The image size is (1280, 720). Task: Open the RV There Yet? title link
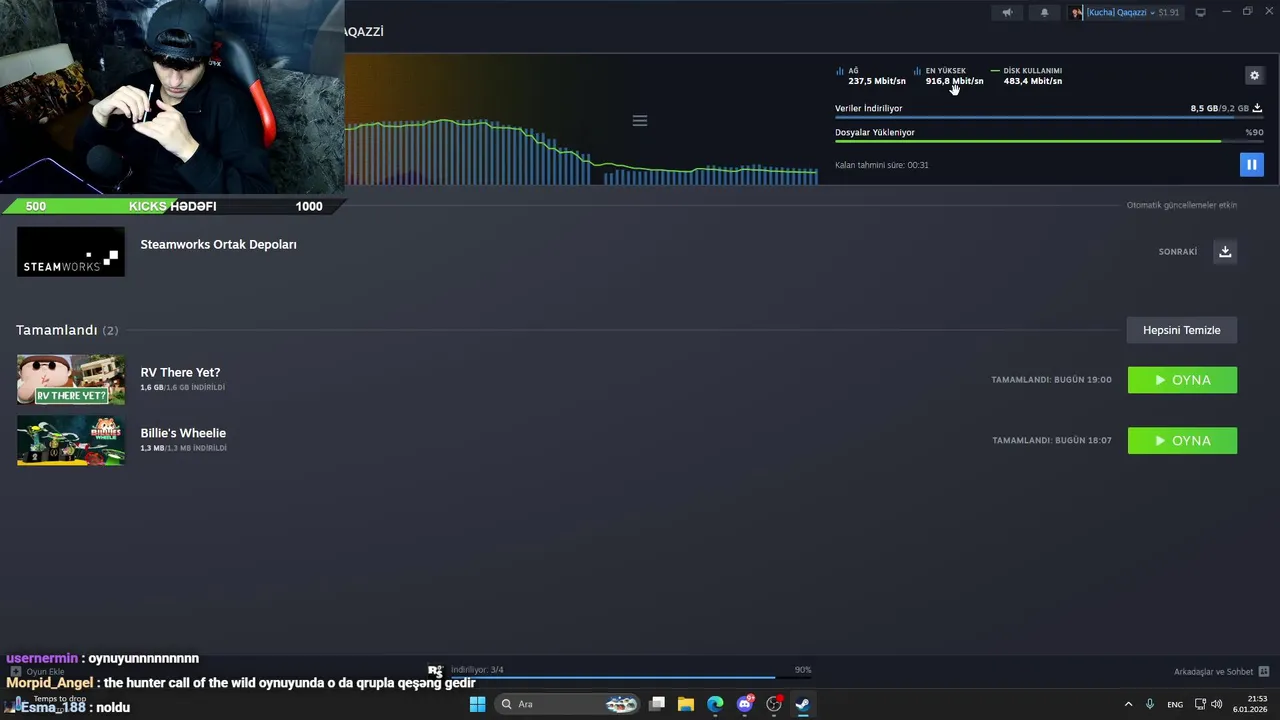(180, 372)
